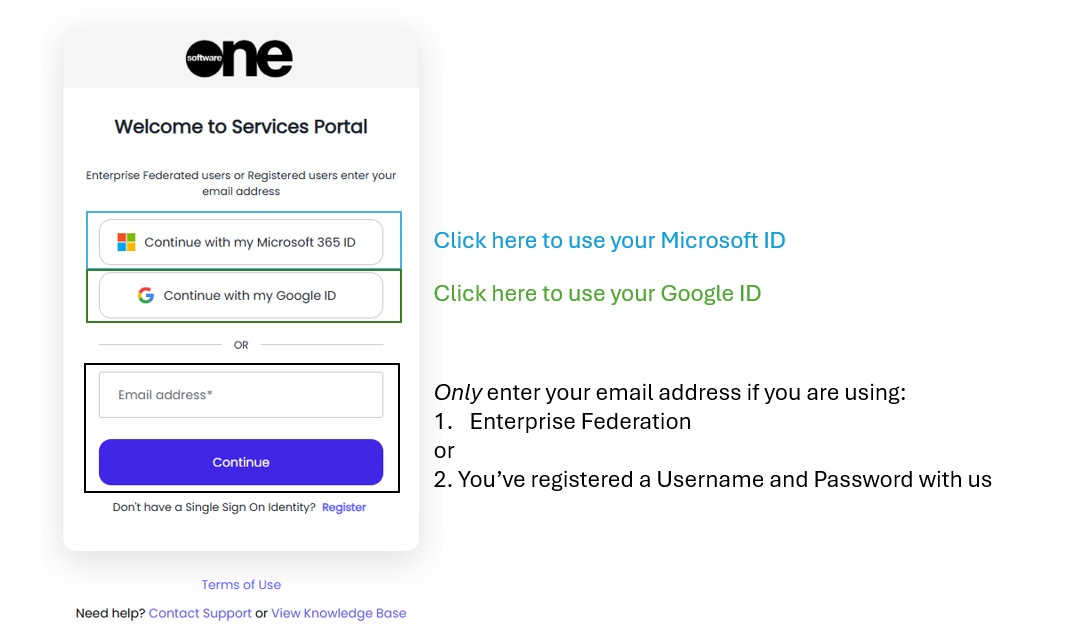This screenshot has height=643, width=1069.
Task: Follow the Contact Support link
Action: pyautogui.click(x=200, y=613)
